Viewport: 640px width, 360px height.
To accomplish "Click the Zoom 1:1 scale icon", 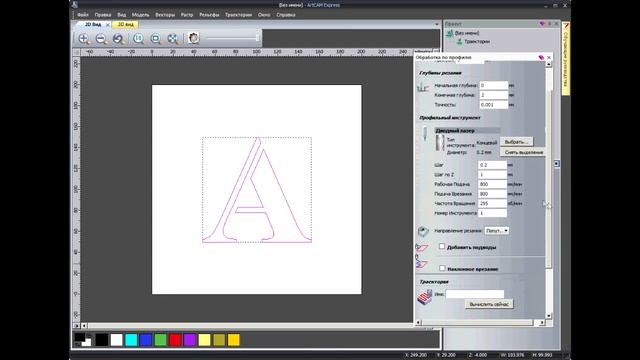I will click(x=138, y=39).
